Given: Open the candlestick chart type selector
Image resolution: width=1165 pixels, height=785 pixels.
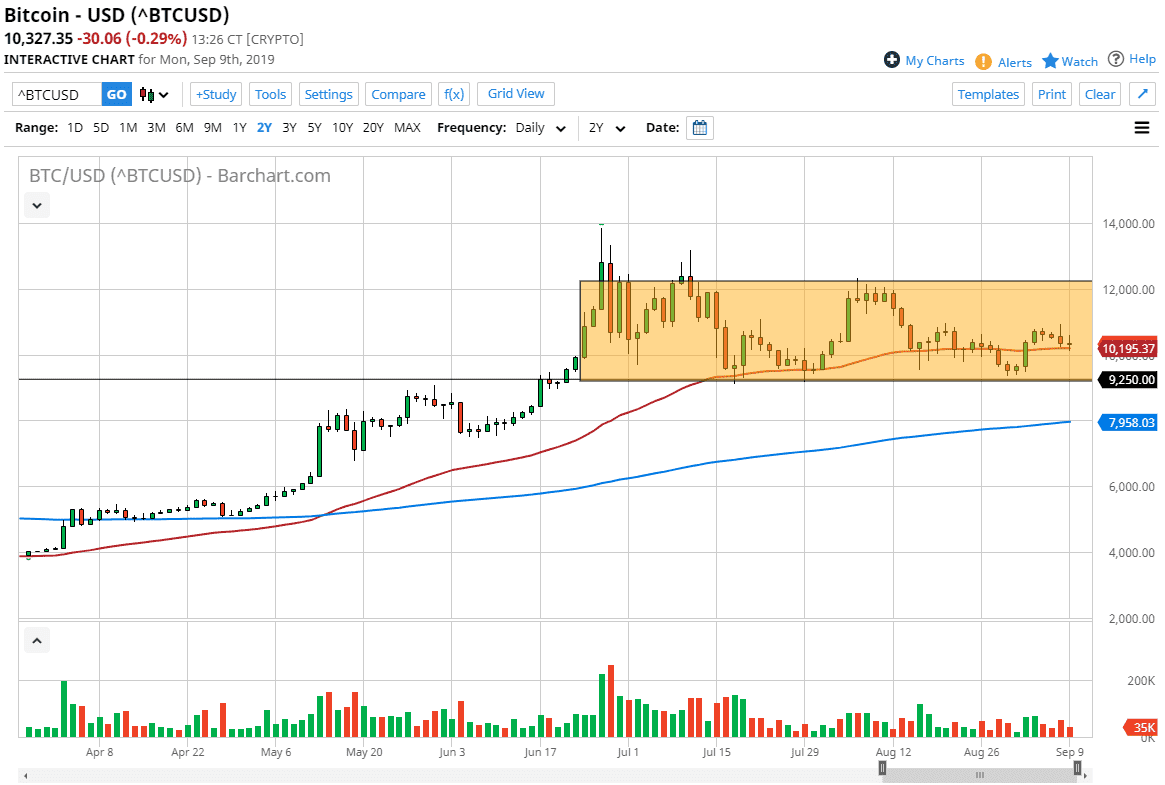Looking at the screenshot, I should tap(154, 95).
